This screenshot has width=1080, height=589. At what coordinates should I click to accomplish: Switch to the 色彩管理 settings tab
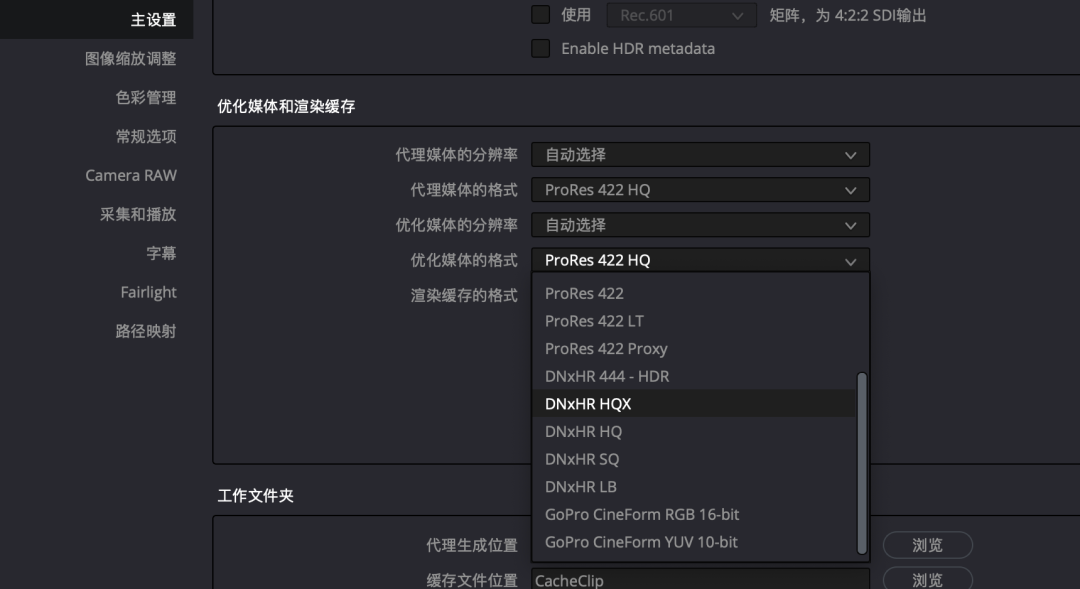(x=145, y=97)
